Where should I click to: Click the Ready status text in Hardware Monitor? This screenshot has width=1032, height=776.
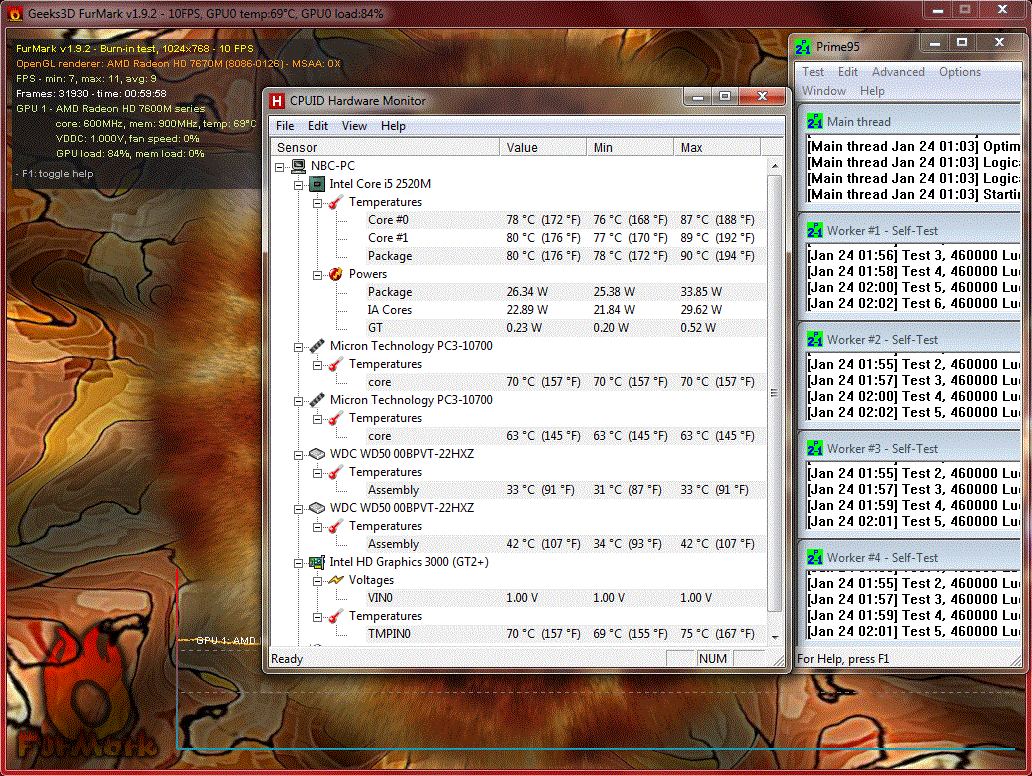(287, 659)
